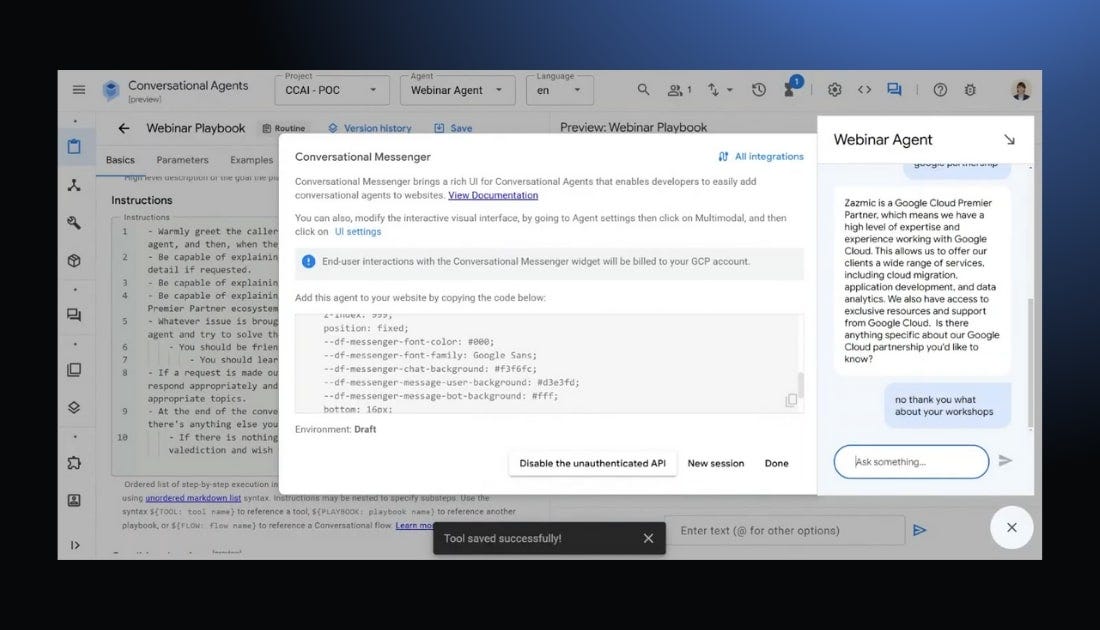This screenshot has width=1100, height=630.
Task: Toggle the simulator chat icon
Action: tap(894, 90)
